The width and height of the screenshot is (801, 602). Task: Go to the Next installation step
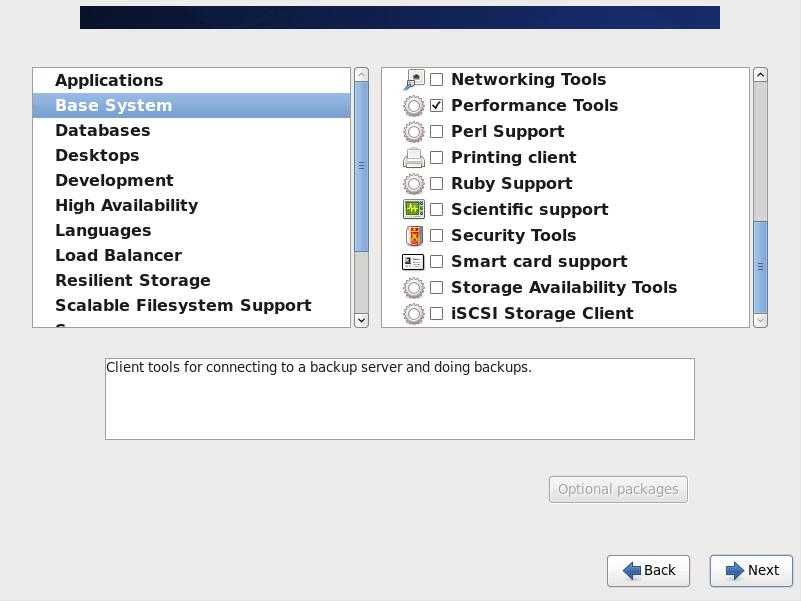(x=751, y=570)
